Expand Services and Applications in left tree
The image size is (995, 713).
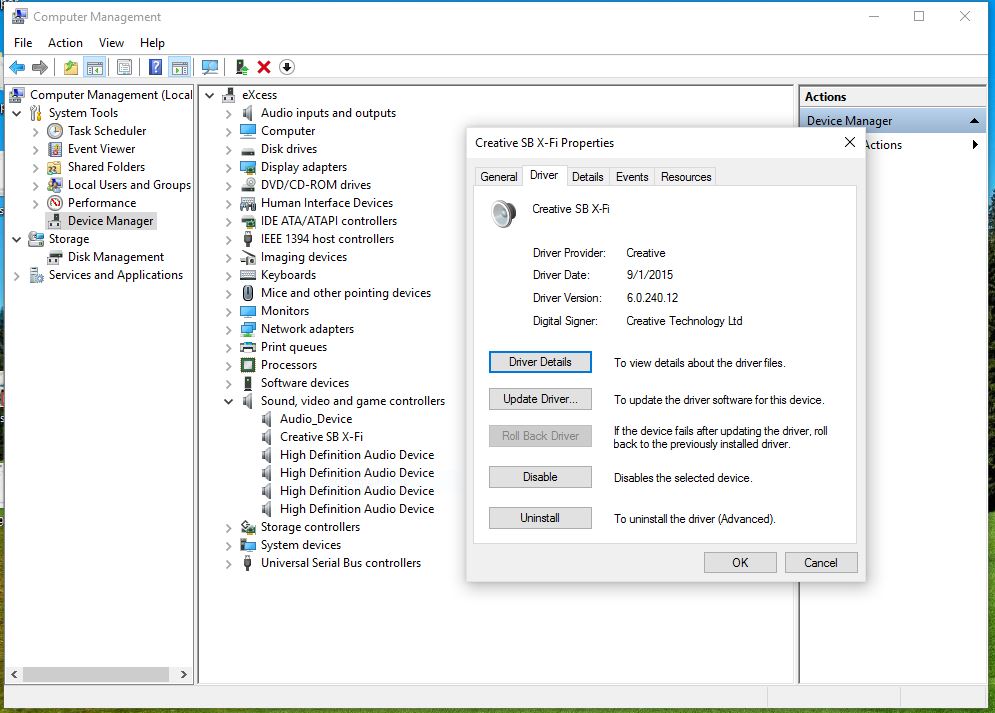point(17,275)
